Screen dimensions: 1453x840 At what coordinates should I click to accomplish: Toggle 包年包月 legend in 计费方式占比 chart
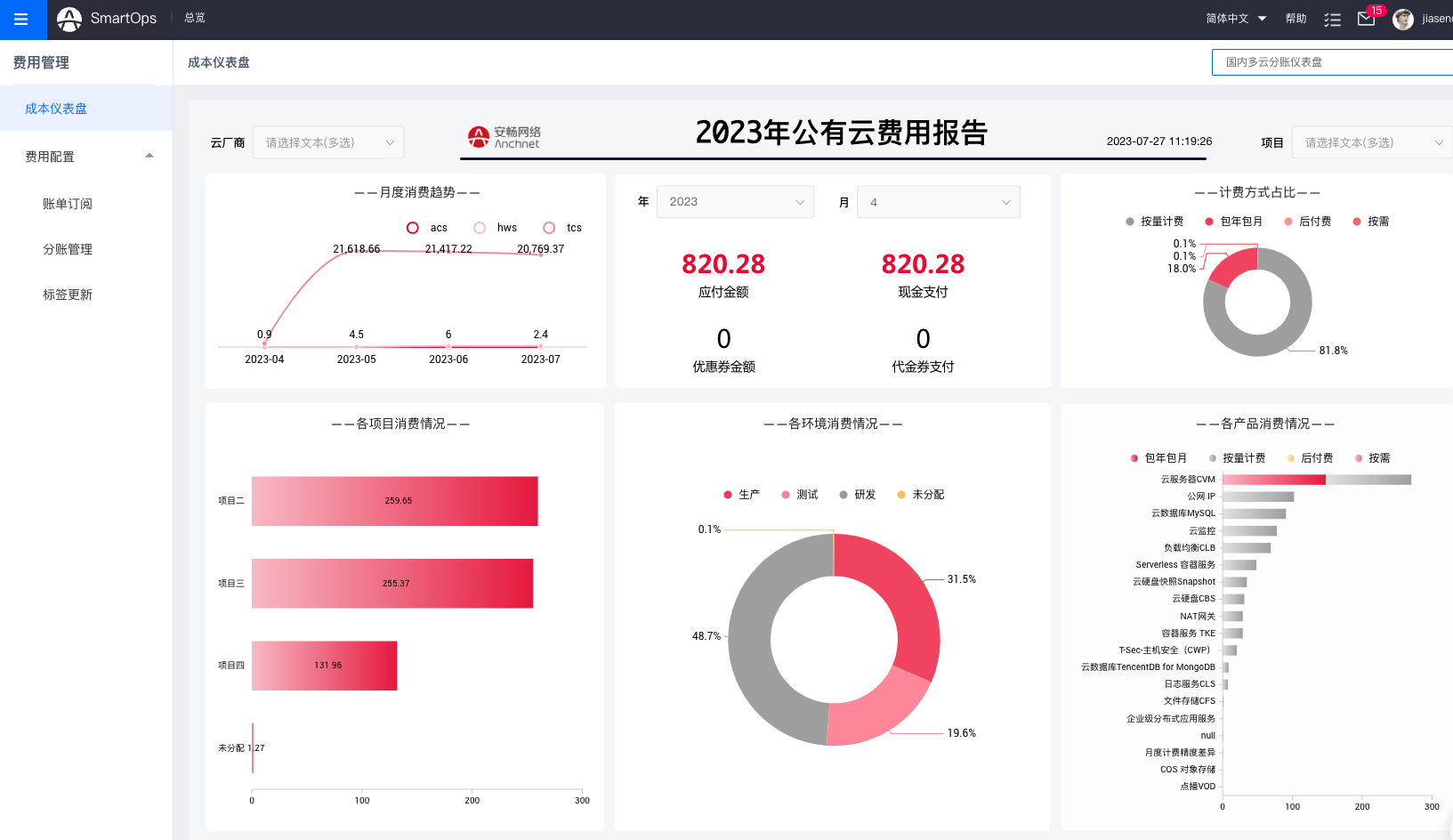[1233, 222]
